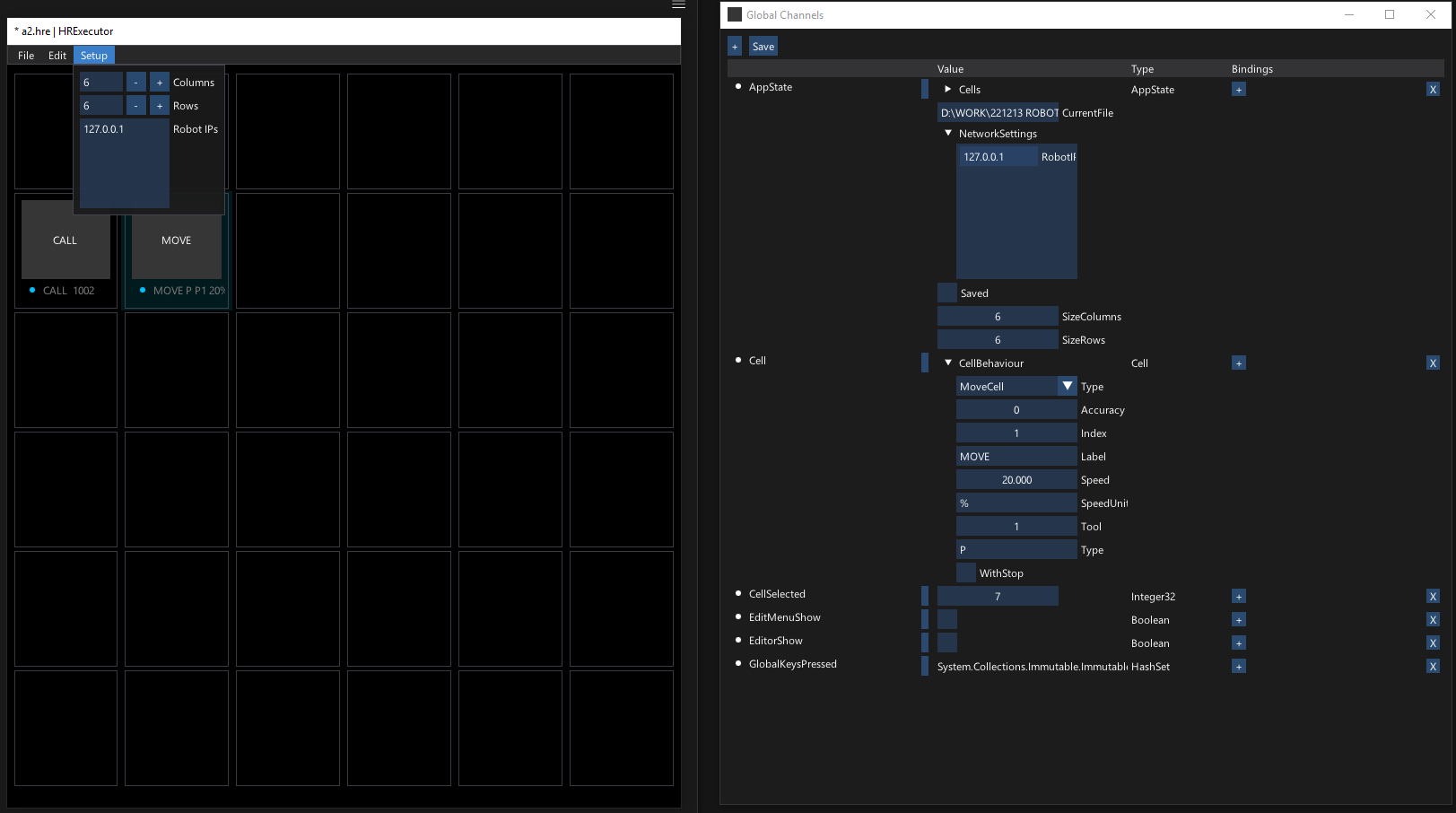Edit the SpeedUnit percent field

coord(1016,503)
